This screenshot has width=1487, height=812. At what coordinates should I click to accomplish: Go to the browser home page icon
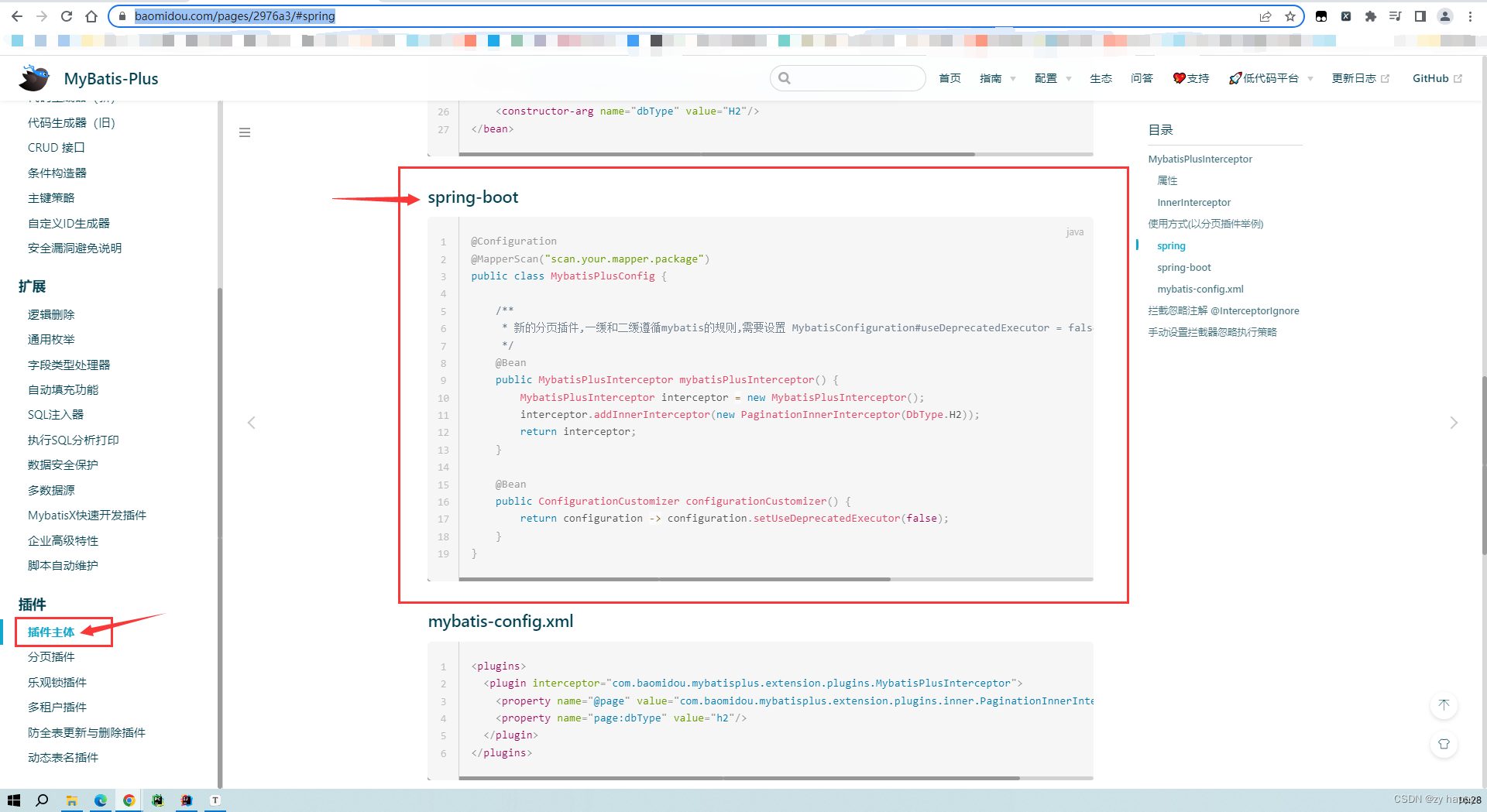pyautogui.click(x=91, y=16)
